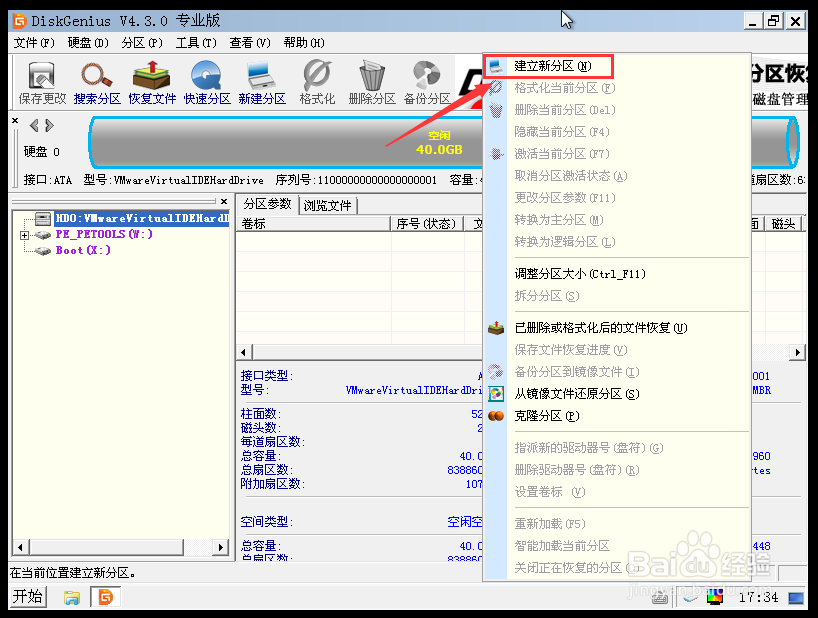Click the disk tree horizontal scrollbar thumb
This screenshot has height=618, width=818.
106,547
